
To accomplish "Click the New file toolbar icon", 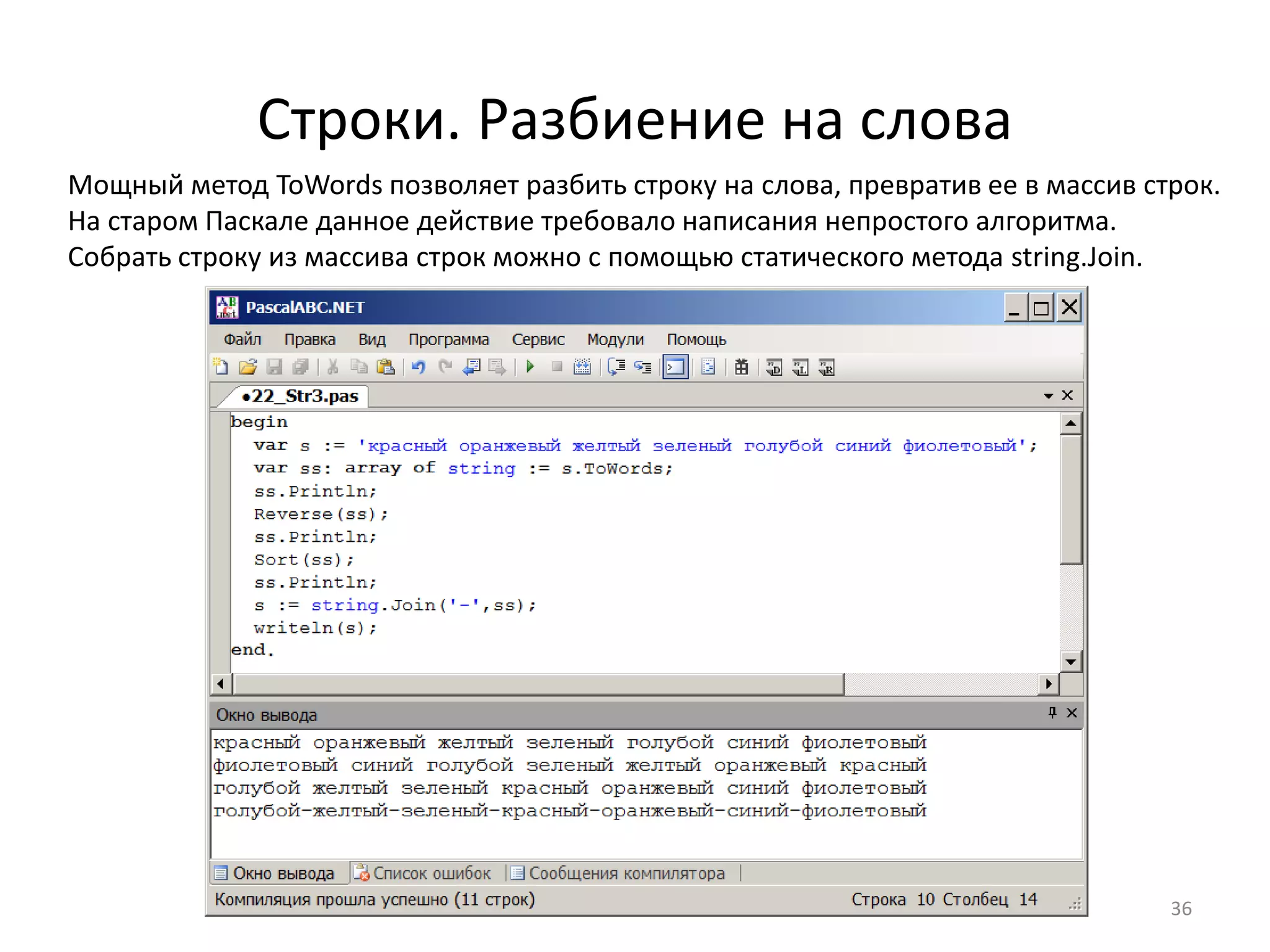I will coord(220,367).
